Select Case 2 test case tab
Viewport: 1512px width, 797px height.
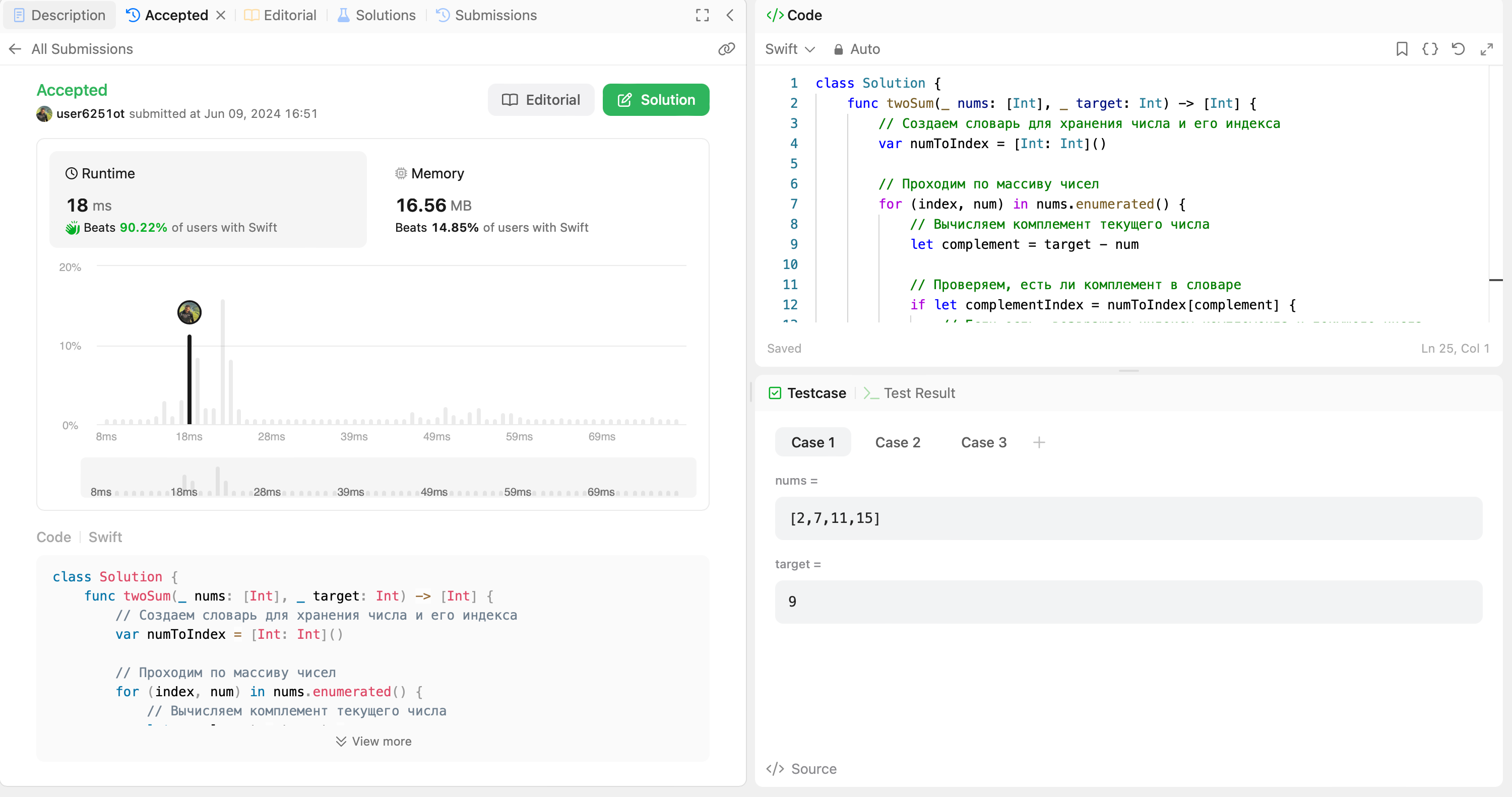coord(897,442)
